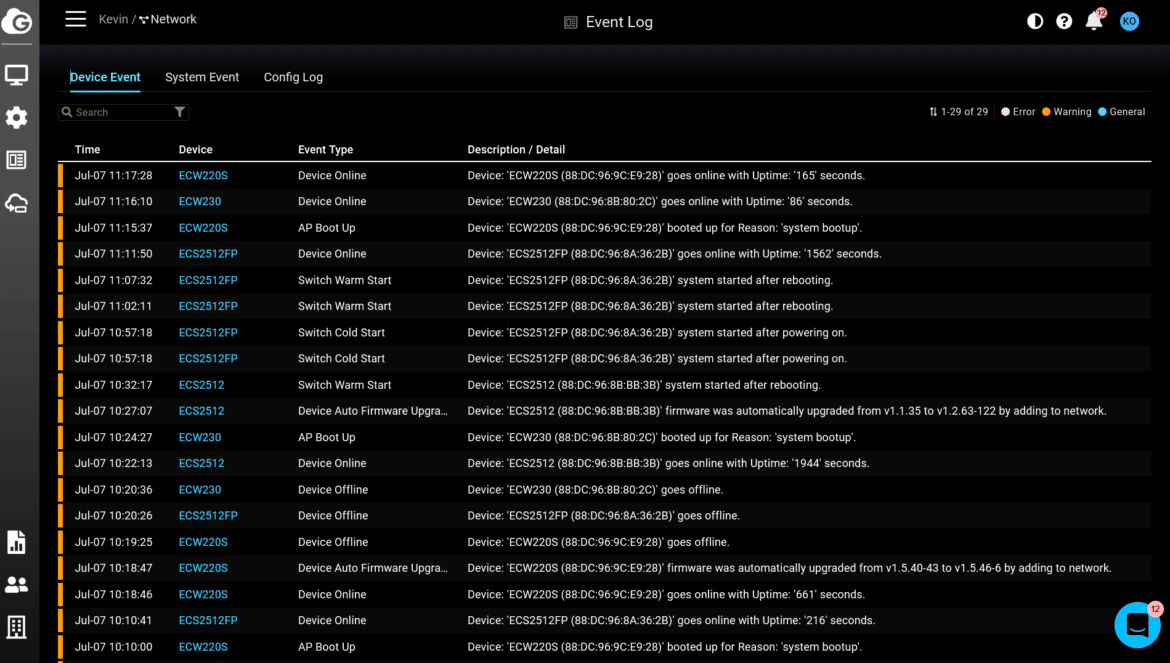Open ECS2512FP link at 10:10:41

pos(207,620)
